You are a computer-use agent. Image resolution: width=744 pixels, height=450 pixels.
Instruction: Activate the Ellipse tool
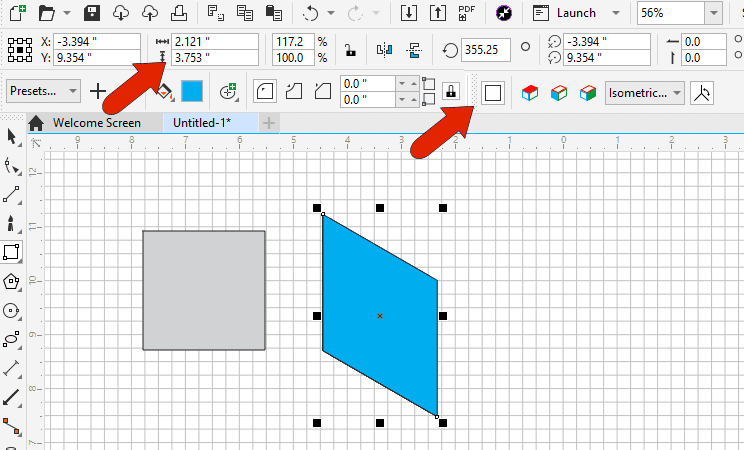coord(12,310)
